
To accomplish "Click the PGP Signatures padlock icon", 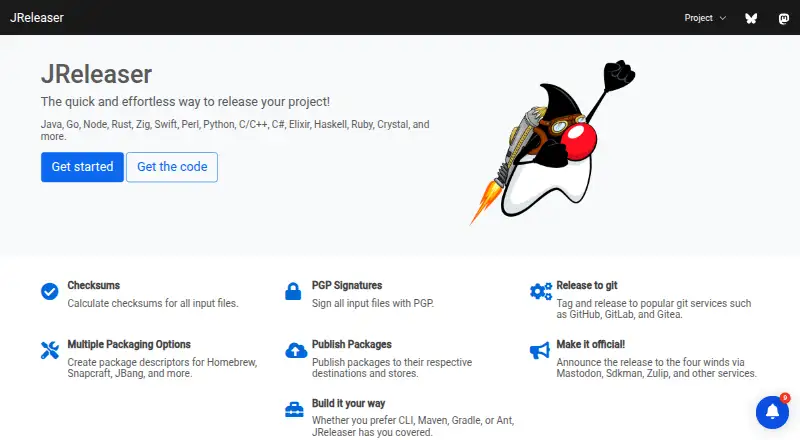I will click(293, 291).
